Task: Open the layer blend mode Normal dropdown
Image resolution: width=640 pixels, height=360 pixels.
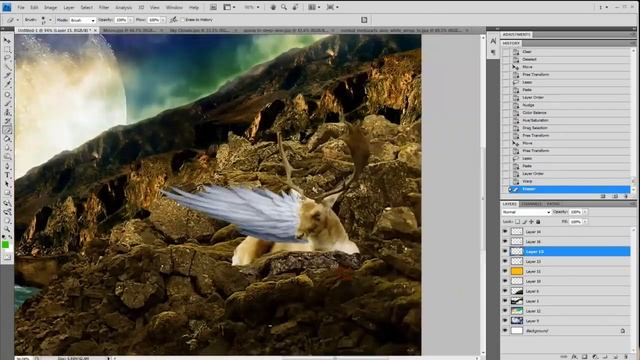Action: click(526, 212)
